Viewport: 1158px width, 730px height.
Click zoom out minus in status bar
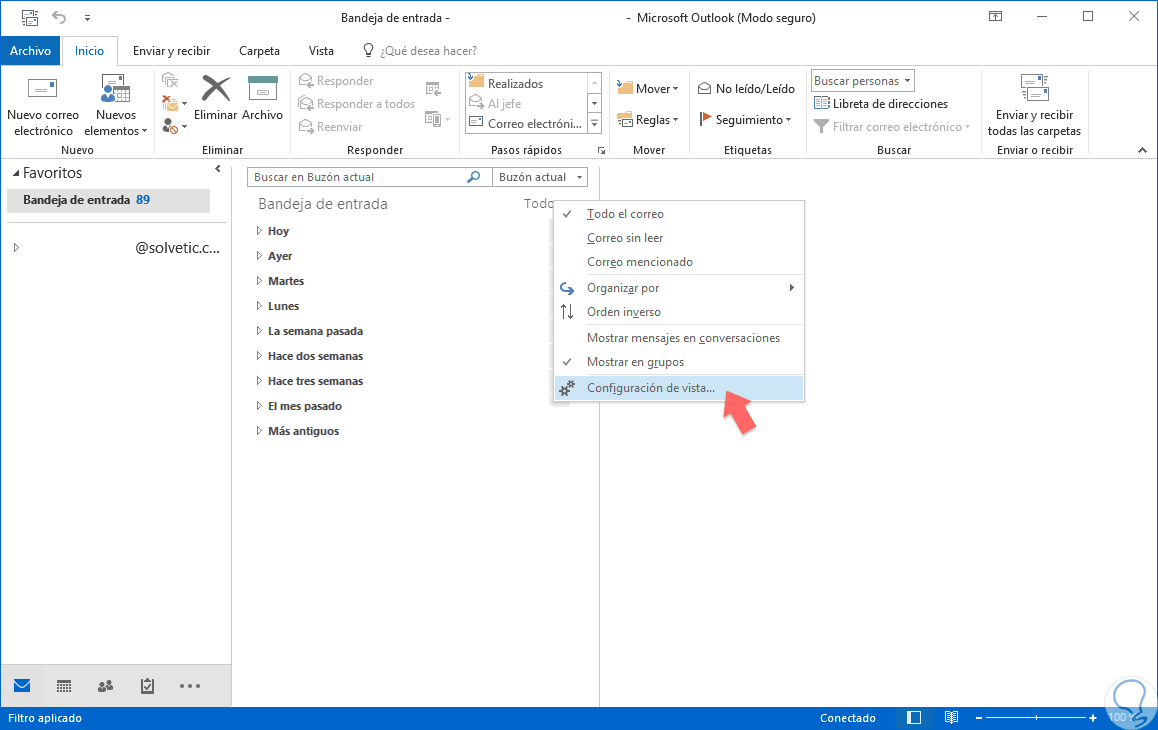tap(979, 718)
